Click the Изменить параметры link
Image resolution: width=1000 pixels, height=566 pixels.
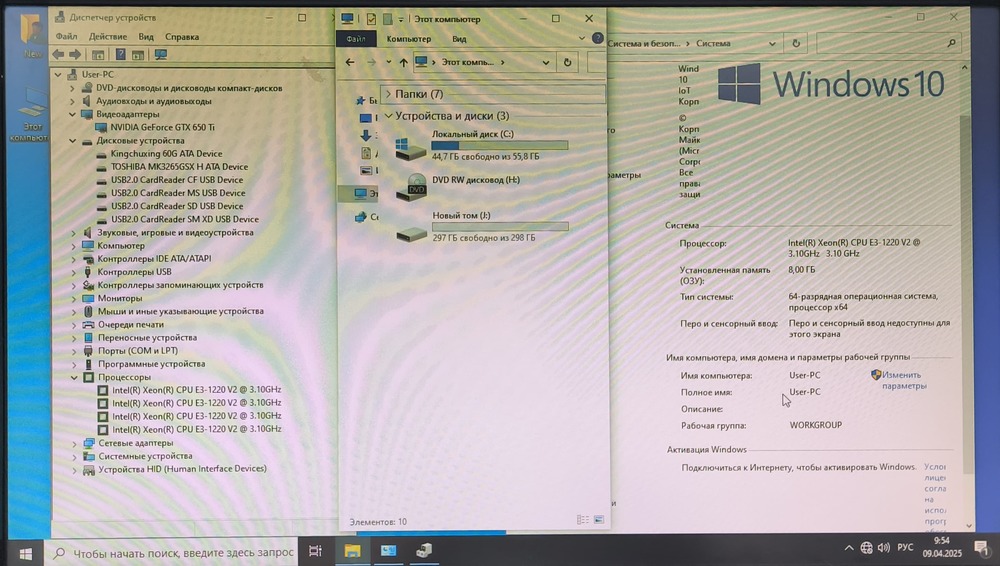click(x=903, y=380)
